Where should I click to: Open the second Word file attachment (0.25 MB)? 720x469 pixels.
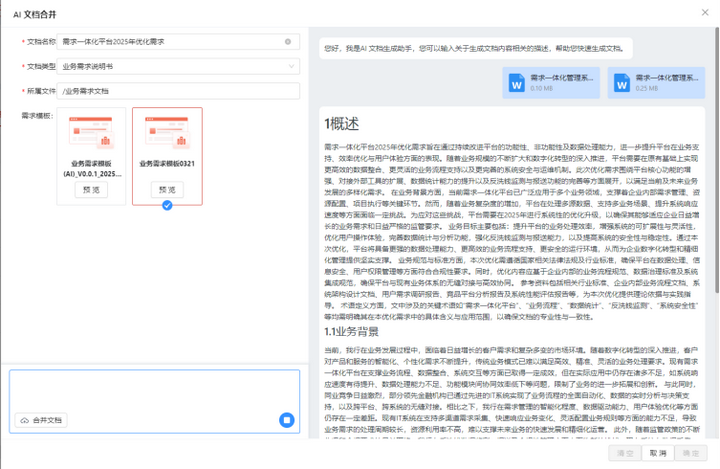click(x=656, y=83)
